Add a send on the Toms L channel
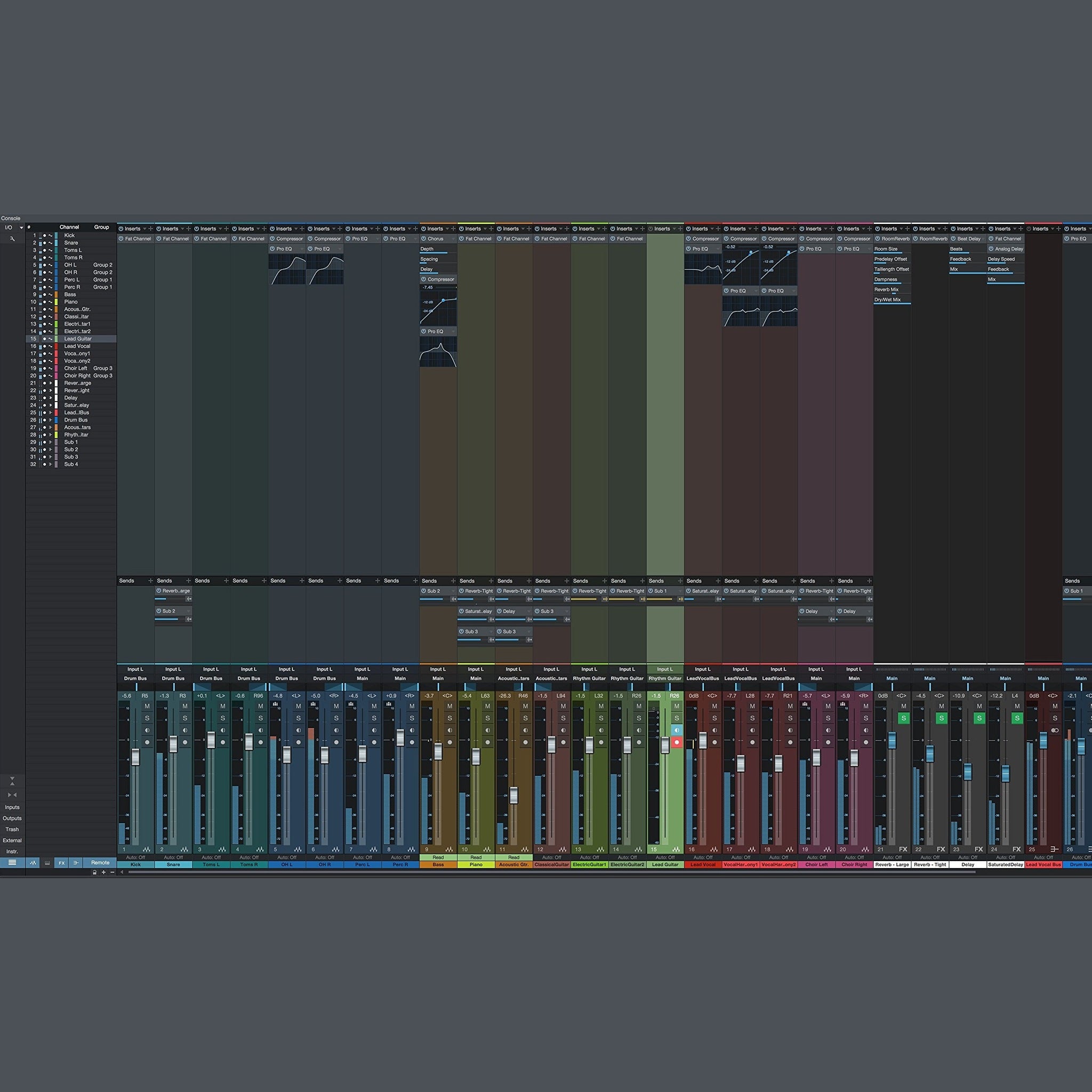This screenshot has width=1092, height=1092. click(x=226, y=581)
